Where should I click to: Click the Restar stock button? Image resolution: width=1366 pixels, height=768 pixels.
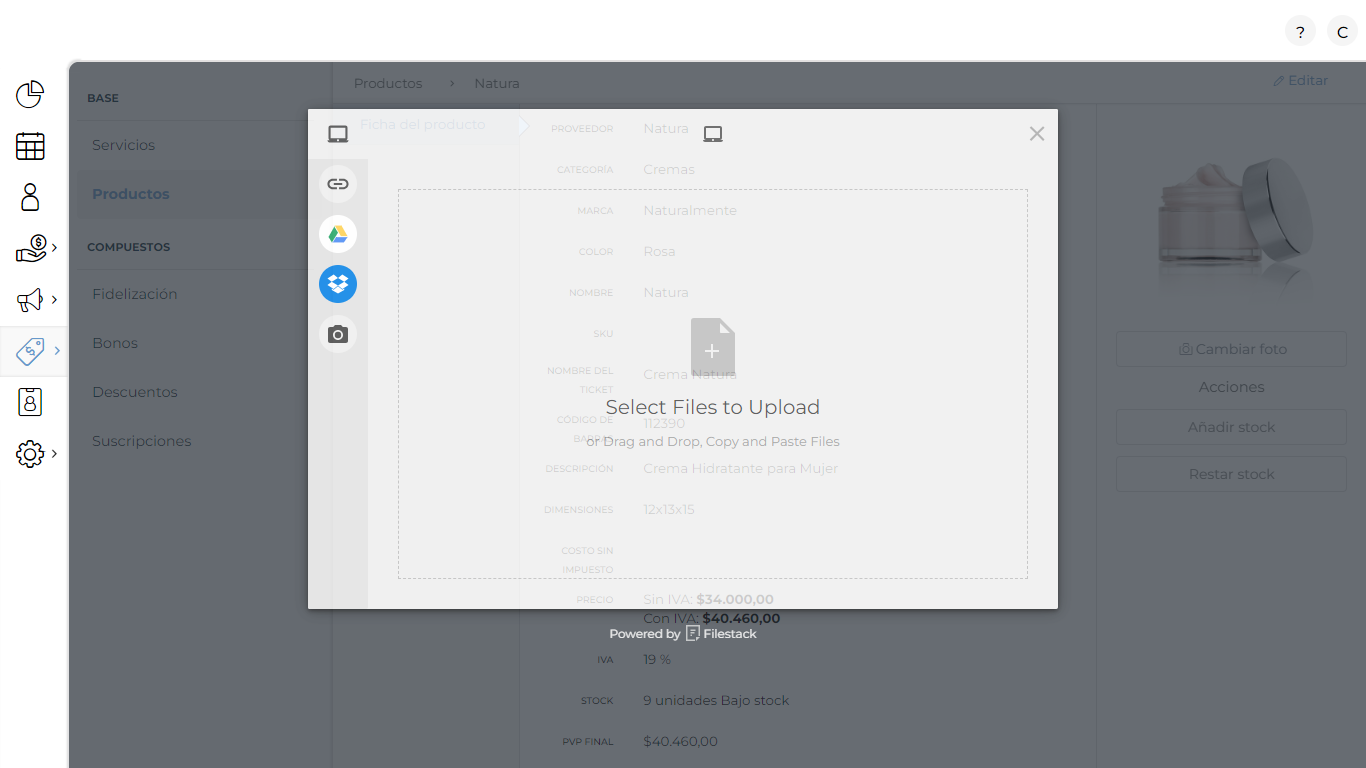point(1232,474)
